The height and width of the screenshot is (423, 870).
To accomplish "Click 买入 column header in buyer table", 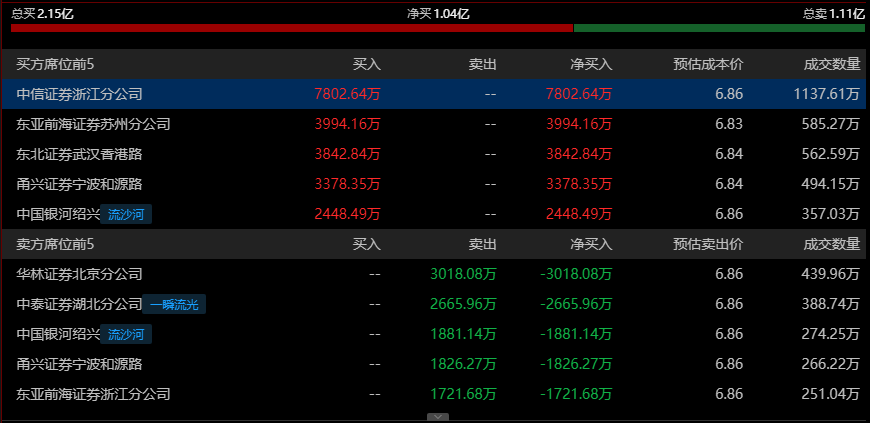I will (x=367, y=64).
